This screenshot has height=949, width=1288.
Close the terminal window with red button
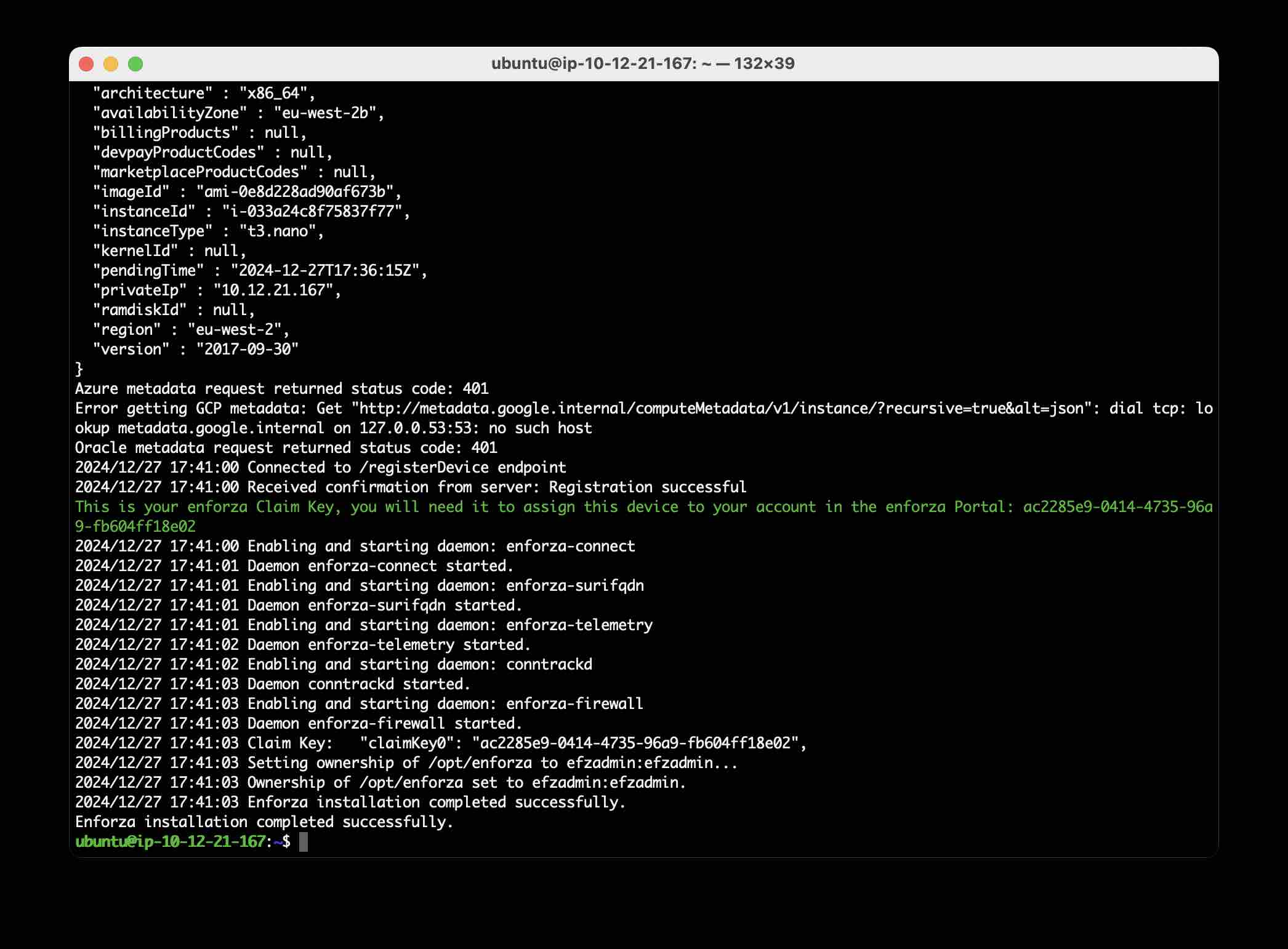[x=86, y=64]
